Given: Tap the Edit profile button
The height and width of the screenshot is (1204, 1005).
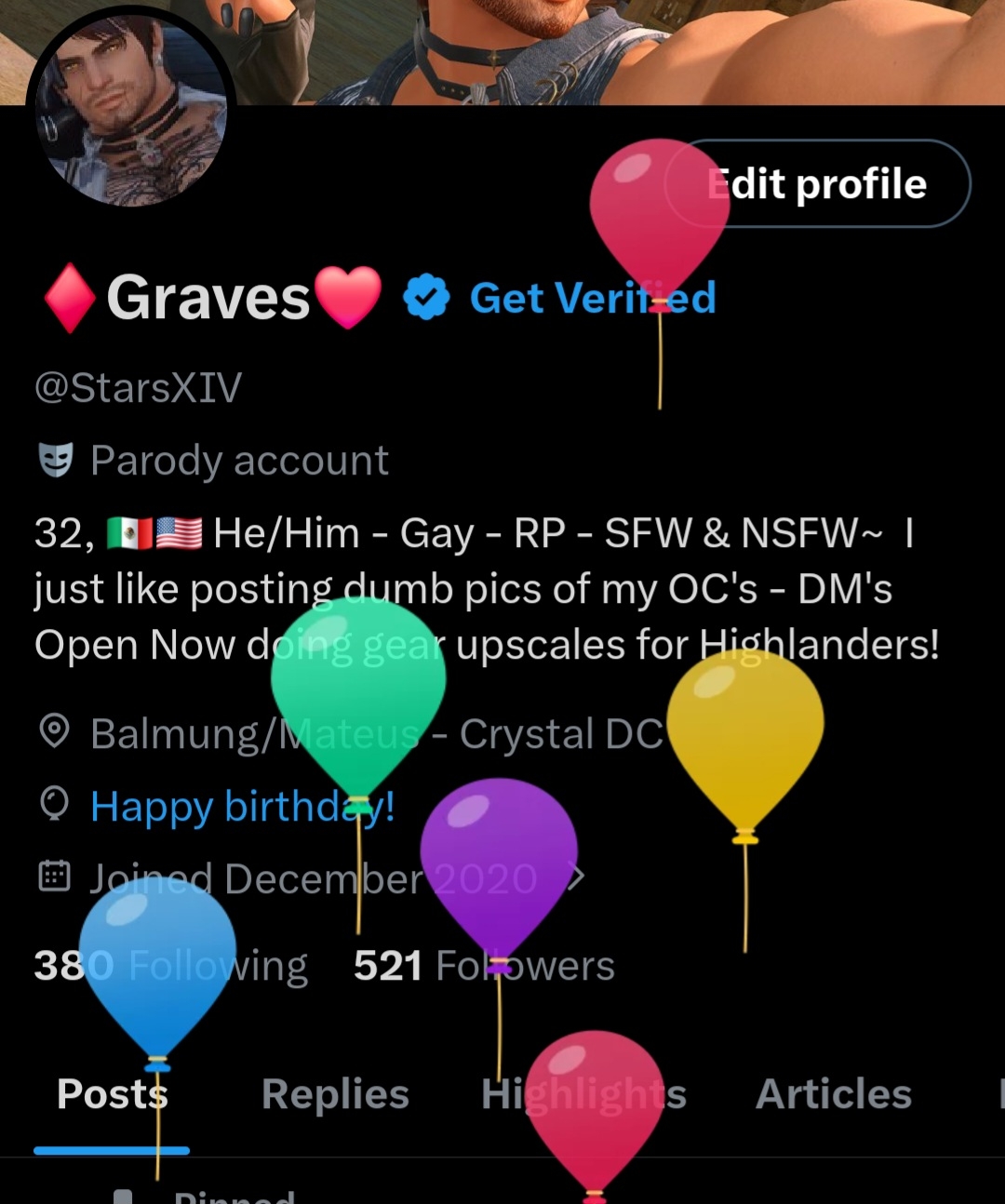Looking at the screenshot, I should tap(817, 183).
